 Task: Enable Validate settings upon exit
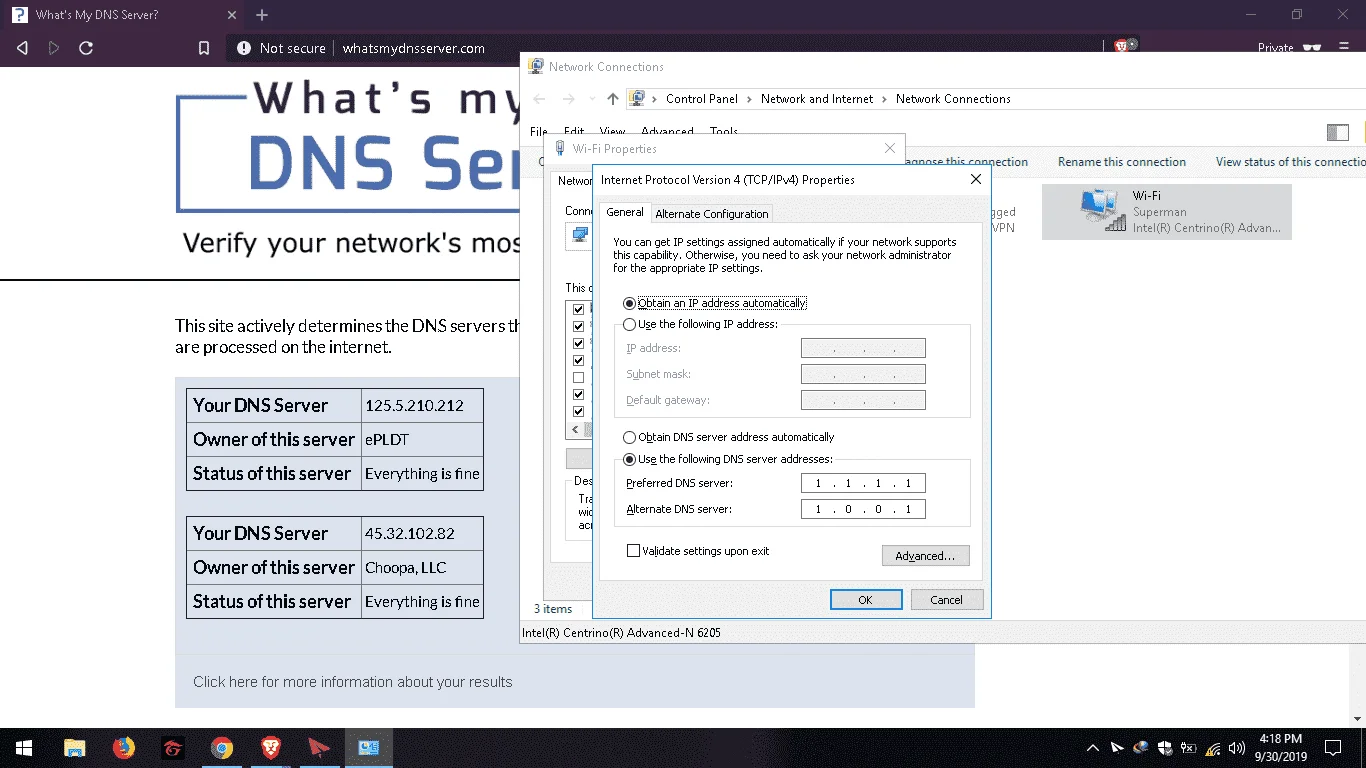coord(698,551)
